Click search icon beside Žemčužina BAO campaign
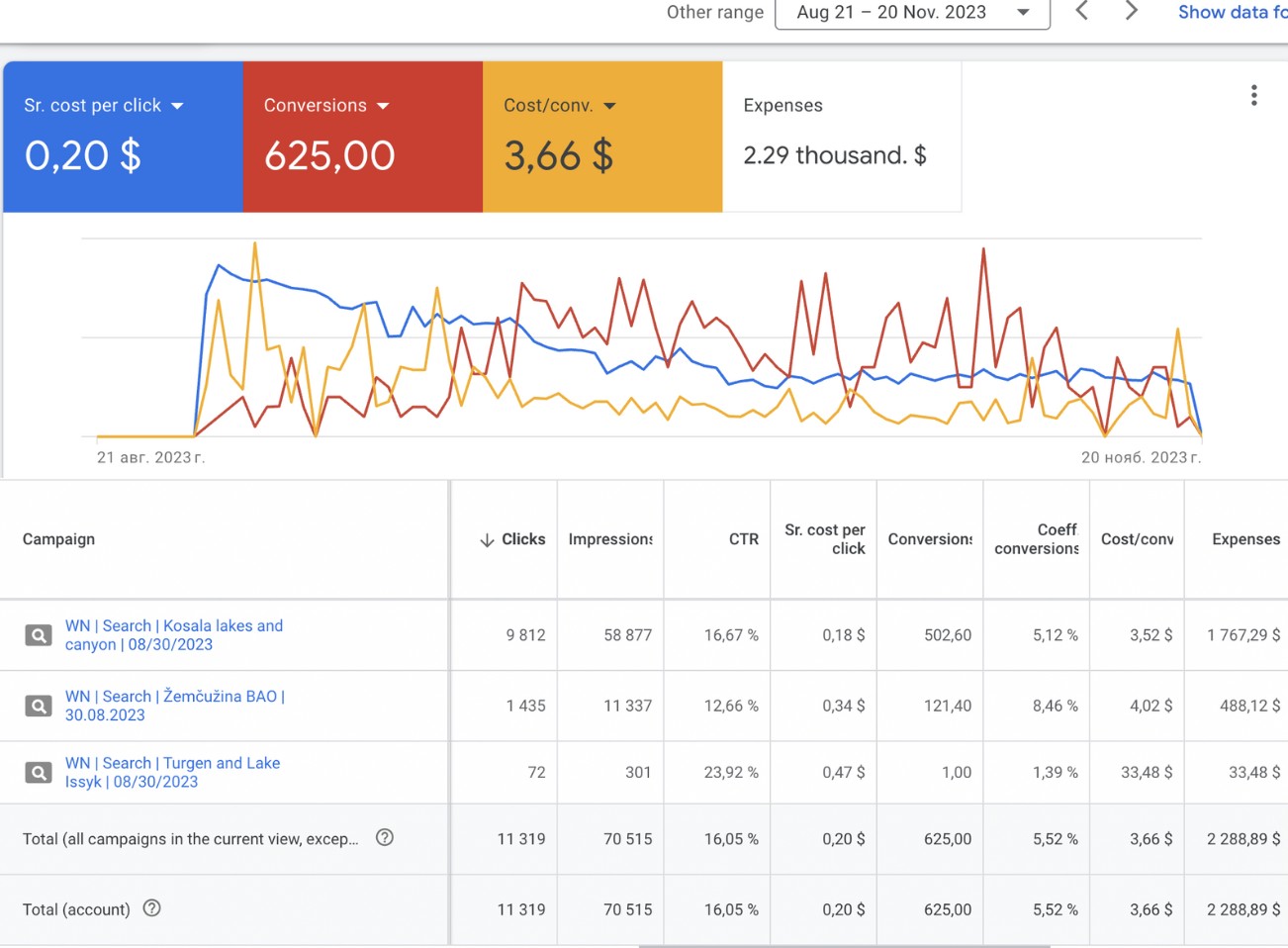The width and height of the screenshot is (1288, 948). 39,706
